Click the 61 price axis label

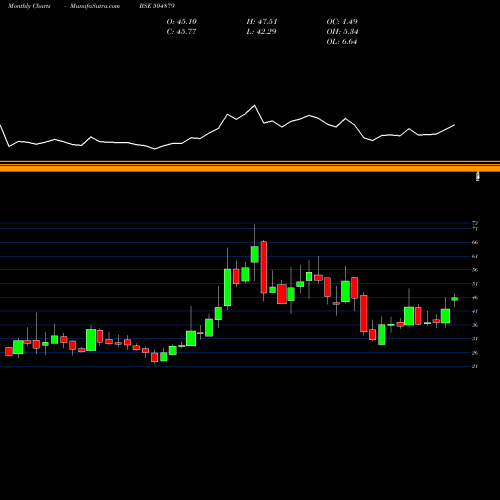(475, 256)
